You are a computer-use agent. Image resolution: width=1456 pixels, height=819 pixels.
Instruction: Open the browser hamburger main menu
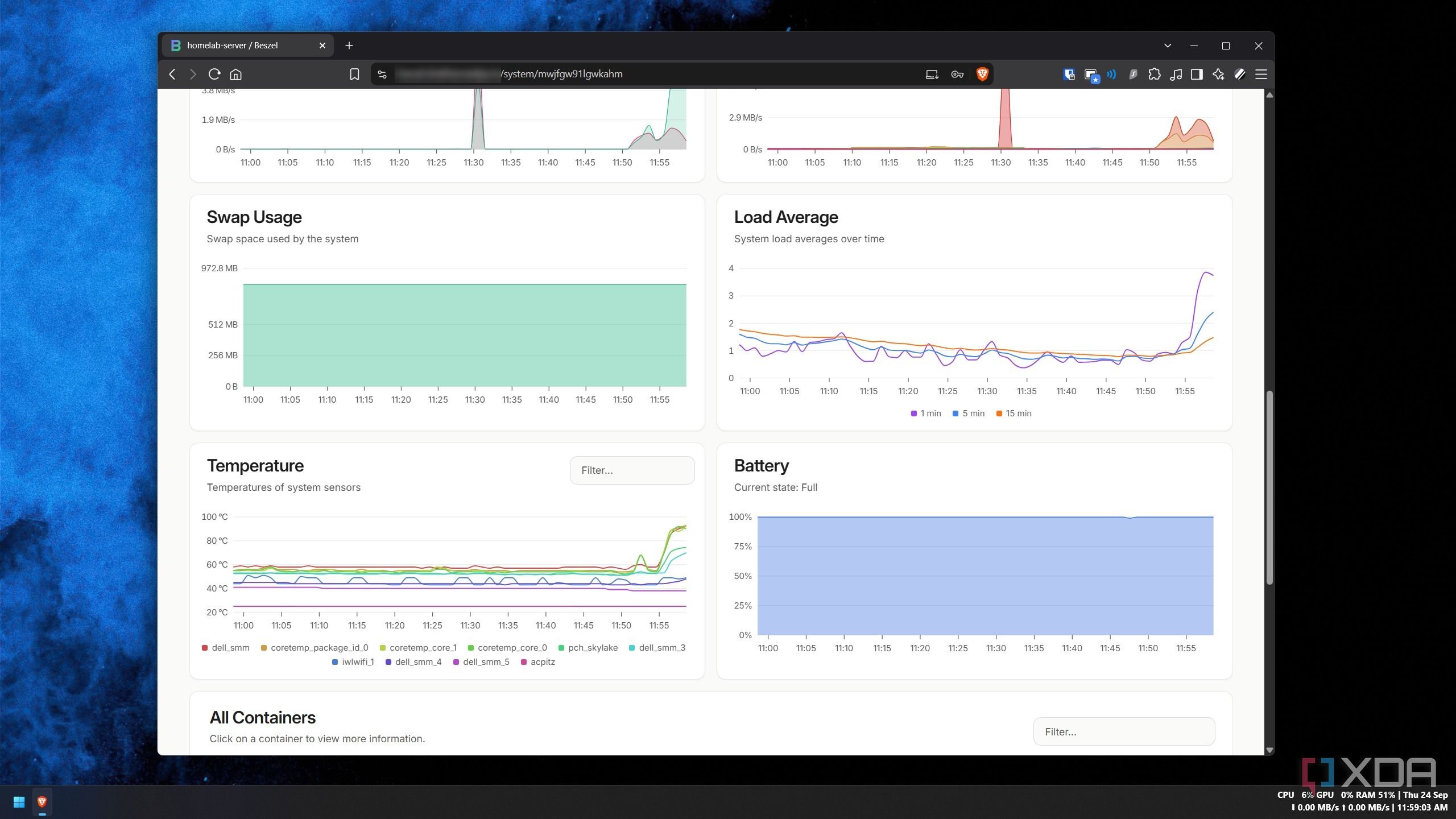pyautogui.click(x=1261, y=74)
